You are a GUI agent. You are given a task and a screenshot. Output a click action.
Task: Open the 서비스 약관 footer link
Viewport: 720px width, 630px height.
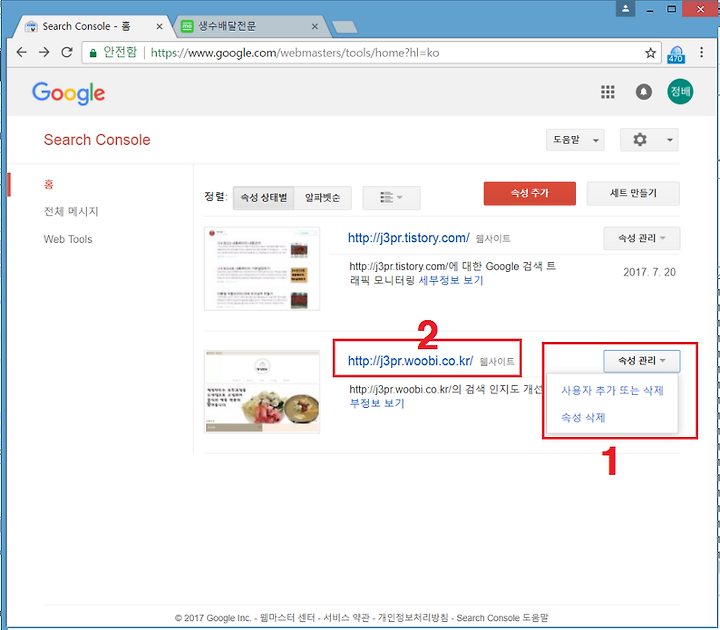346,618
